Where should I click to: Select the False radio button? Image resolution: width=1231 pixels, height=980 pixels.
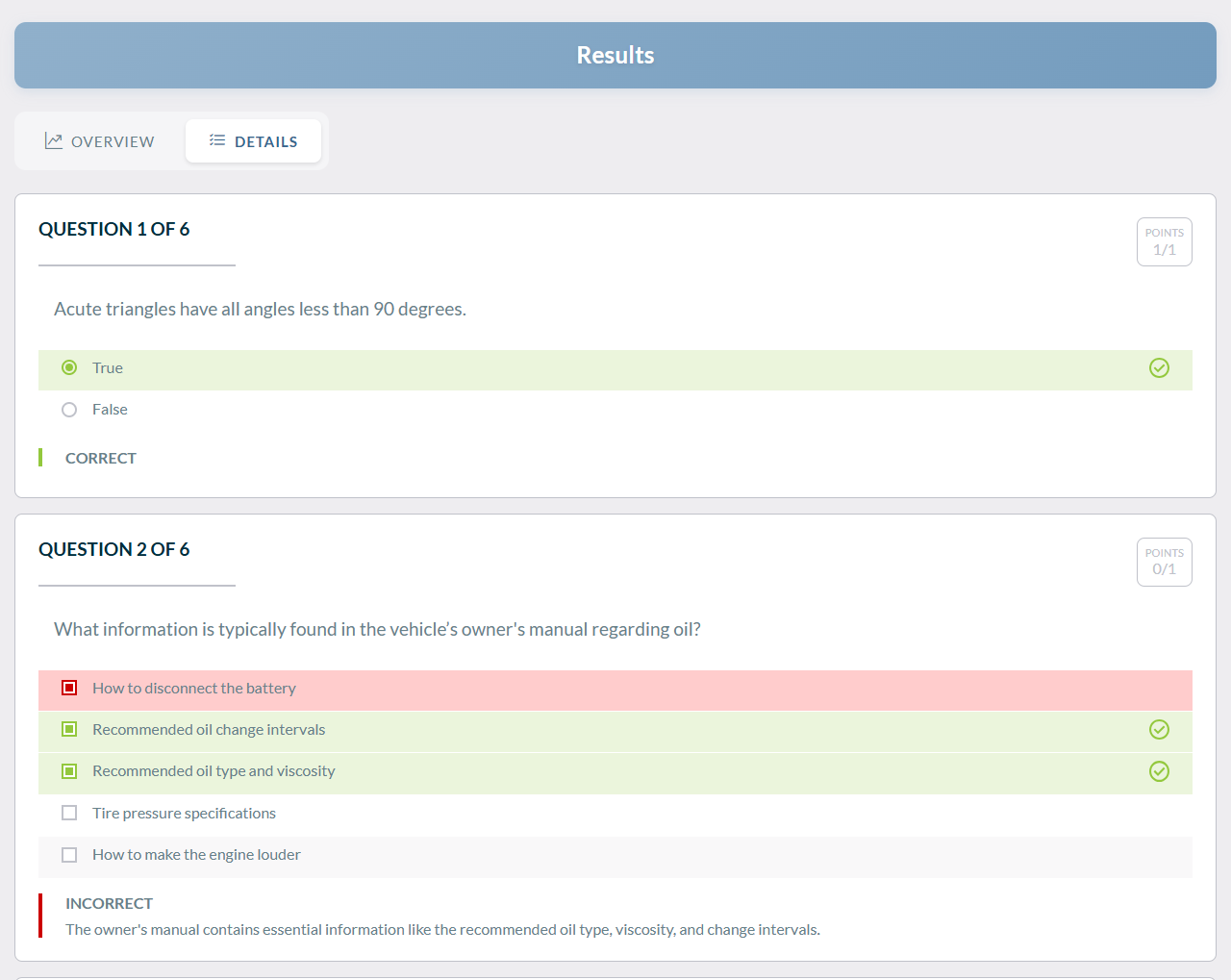[x=69, y=410]
